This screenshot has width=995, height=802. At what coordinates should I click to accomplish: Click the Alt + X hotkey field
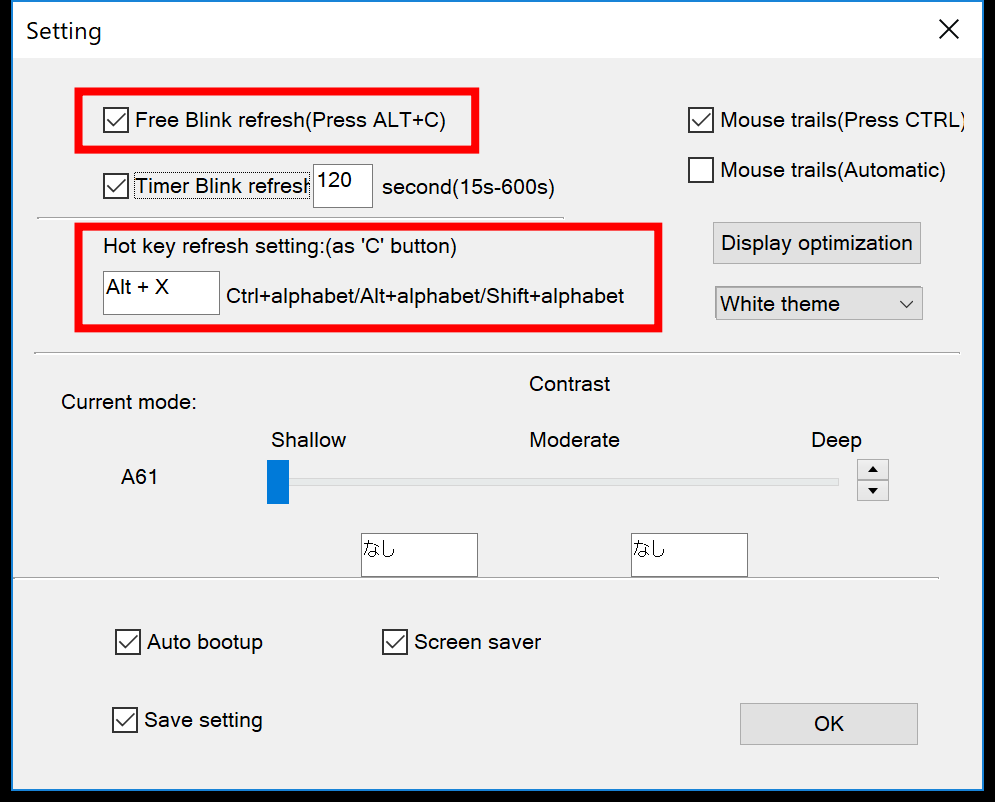(x=161, y=293)
